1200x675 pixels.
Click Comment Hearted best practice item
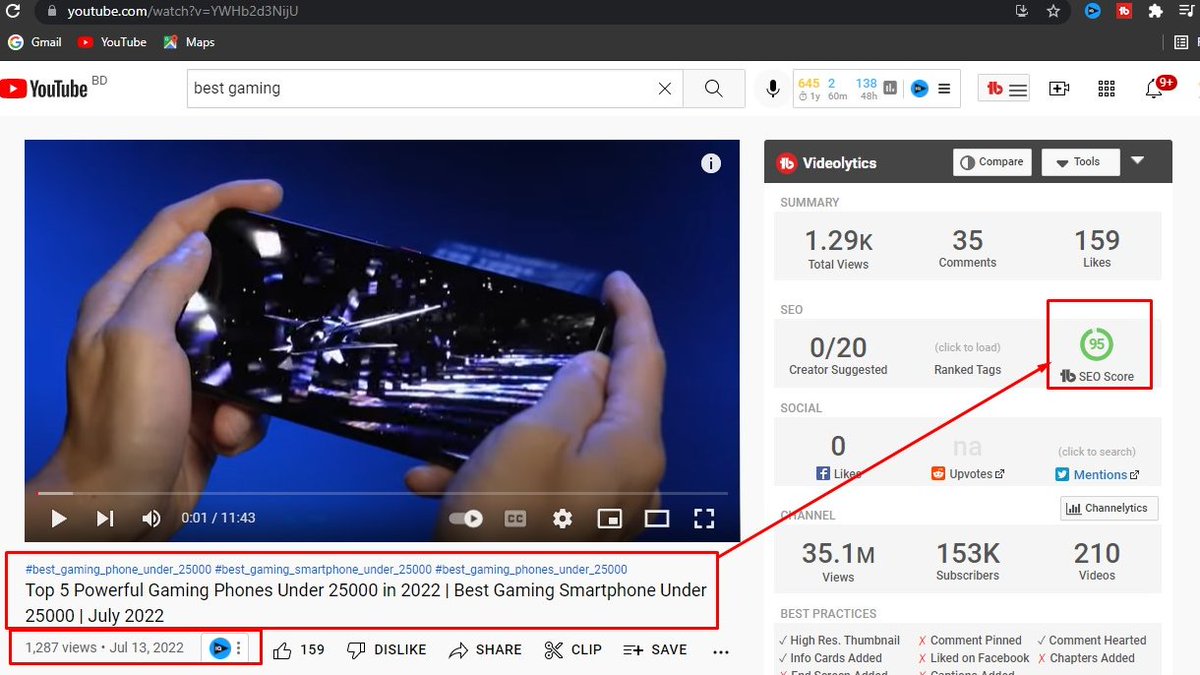[x=1091, y=640]
